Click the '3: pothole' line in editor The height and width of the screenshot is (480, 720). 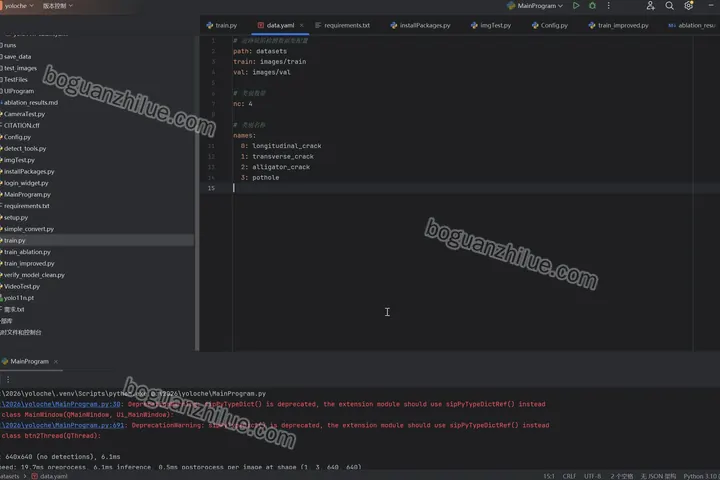click(260, 177)
